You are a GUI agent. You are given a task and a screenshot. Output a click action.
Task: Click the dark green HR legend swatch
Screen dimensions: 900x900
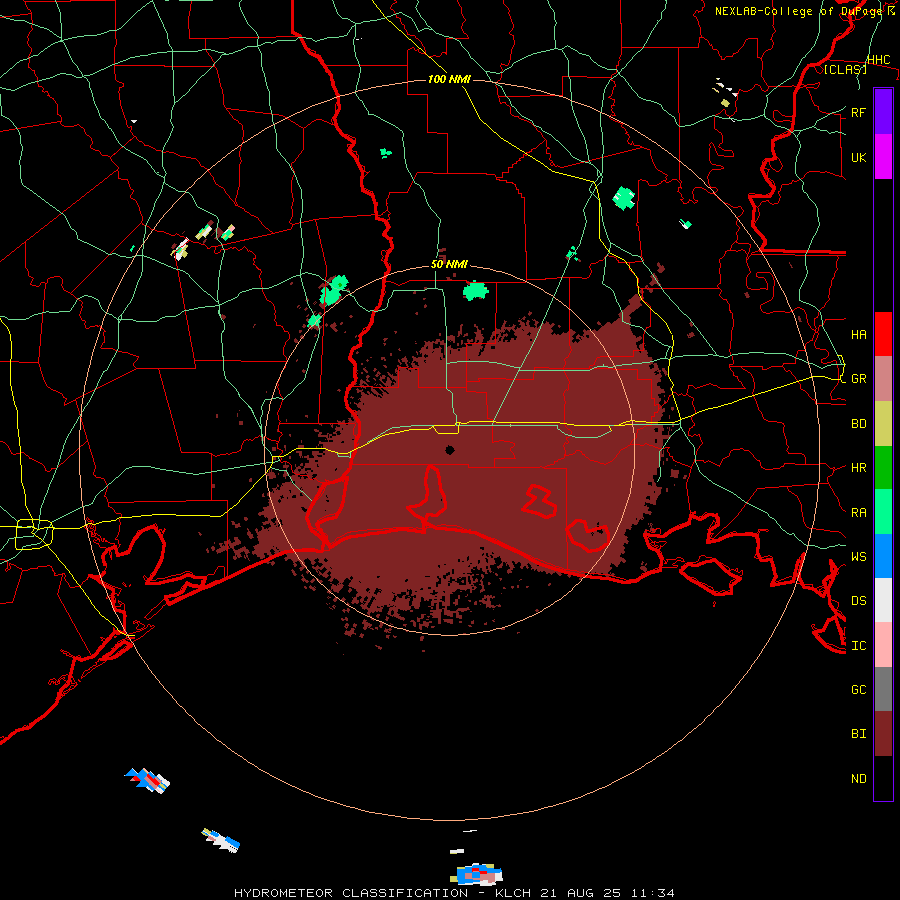[x=883, y=468]
